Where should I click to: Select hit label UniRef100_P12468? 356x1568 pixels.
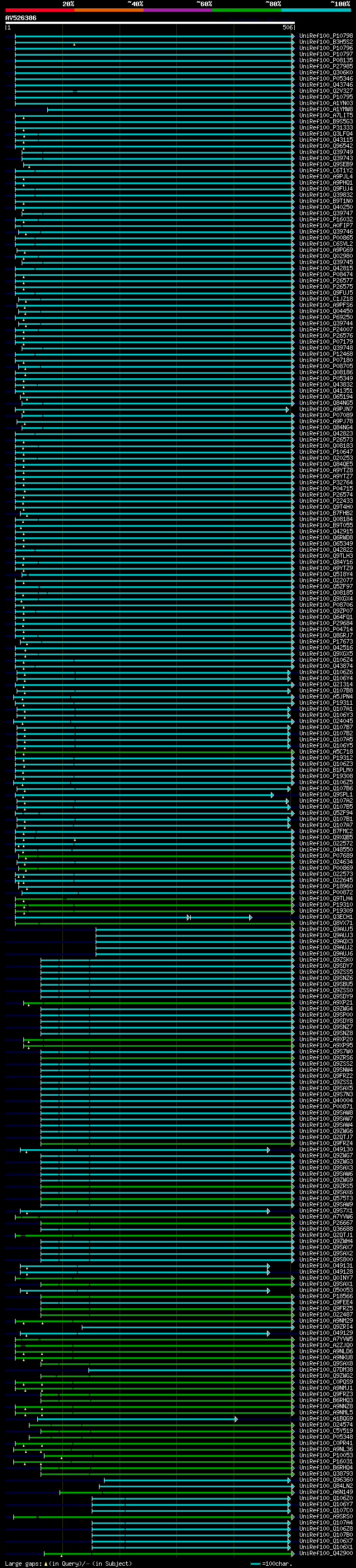point(326,354)
